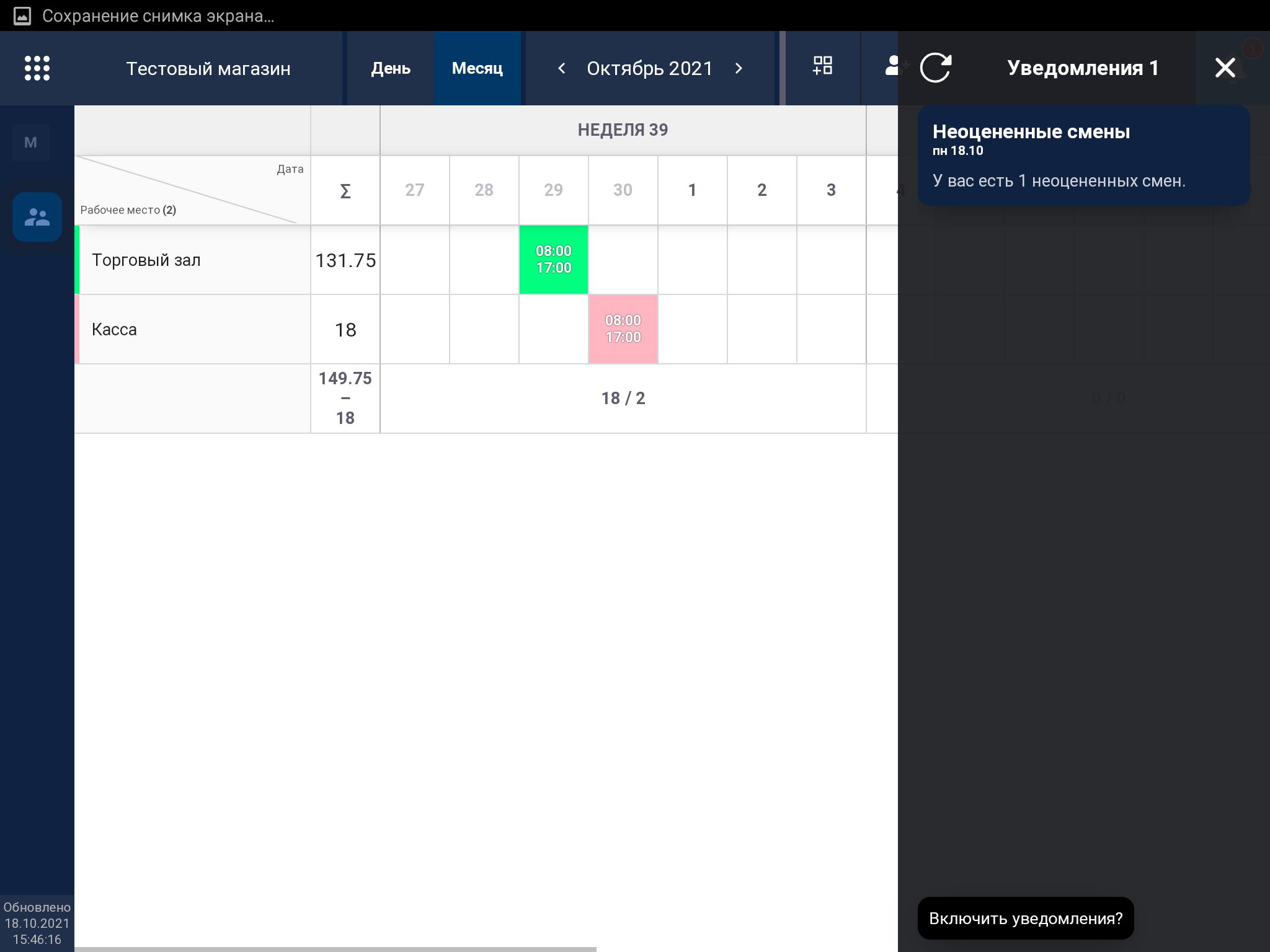Screen dimensions: 1270x952
Task: Click the refresh notifications icon
Action: coord(935,68)
